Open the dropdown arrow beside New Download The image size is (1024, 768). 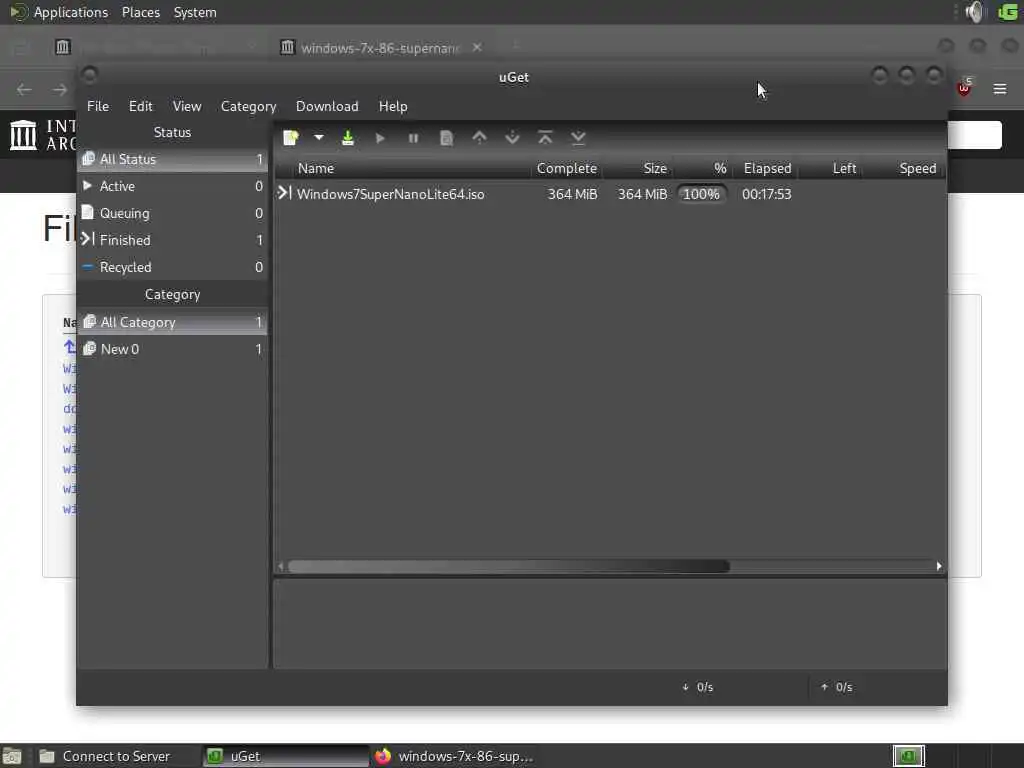pyautogui.click(x=319, y=138)
